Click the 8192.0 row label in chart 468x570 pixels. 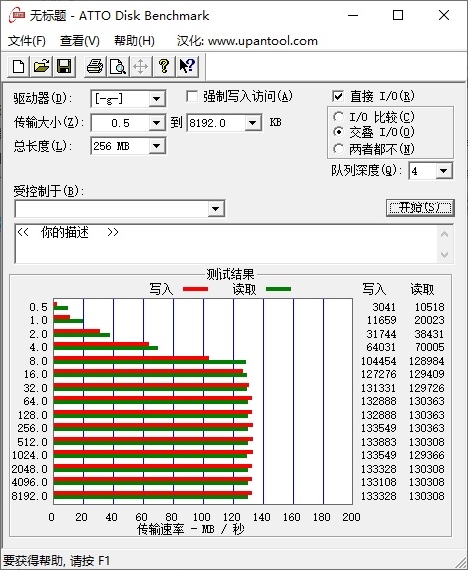pyautogui.click(x=29, y=496)
